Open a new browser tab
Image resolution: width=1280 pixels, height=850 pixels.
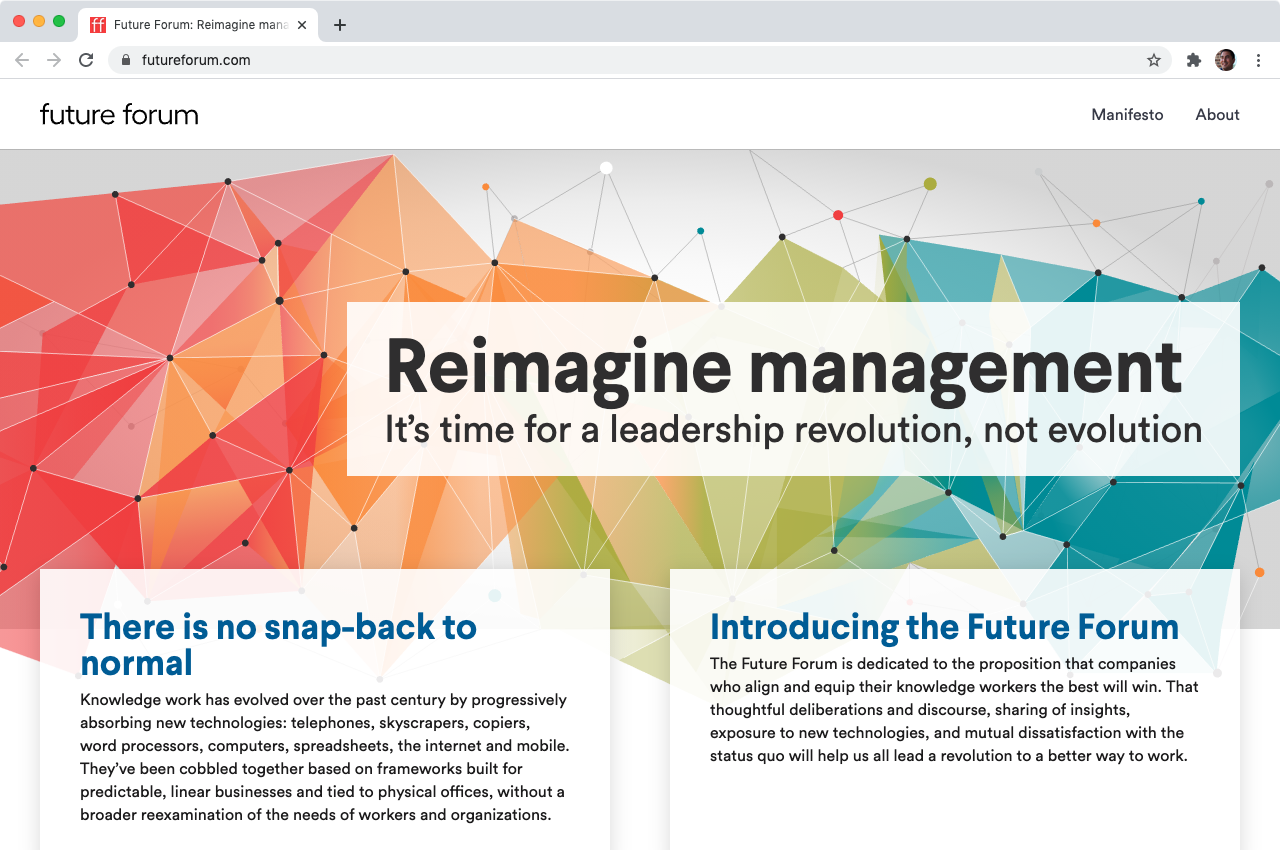340,24
